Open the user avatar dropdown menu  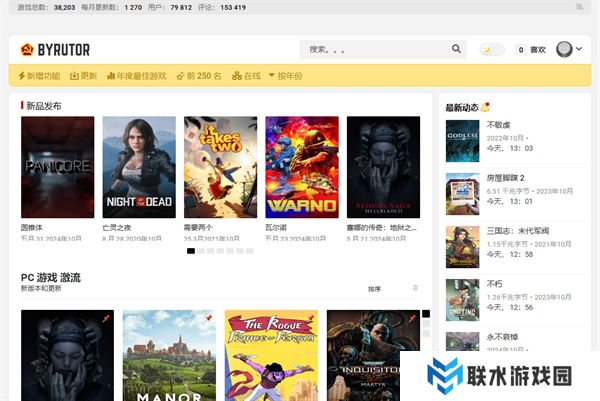pos(569,49)
